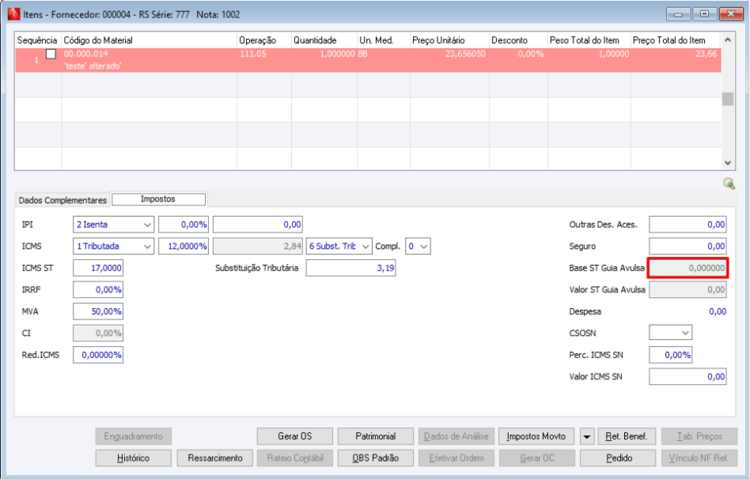This screenshot has width=750, height=479.
Task: Click the disabled Enquadramento button
Action: tap(133, 436)
